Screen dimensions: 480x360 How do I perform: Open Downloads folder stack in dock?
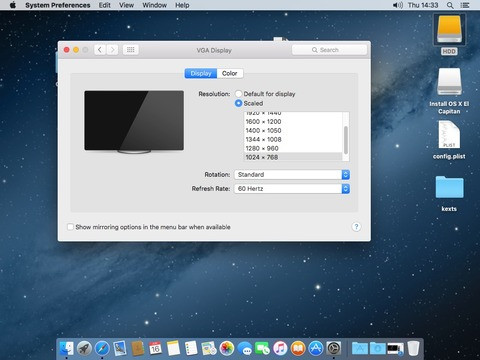pos(378,349)
